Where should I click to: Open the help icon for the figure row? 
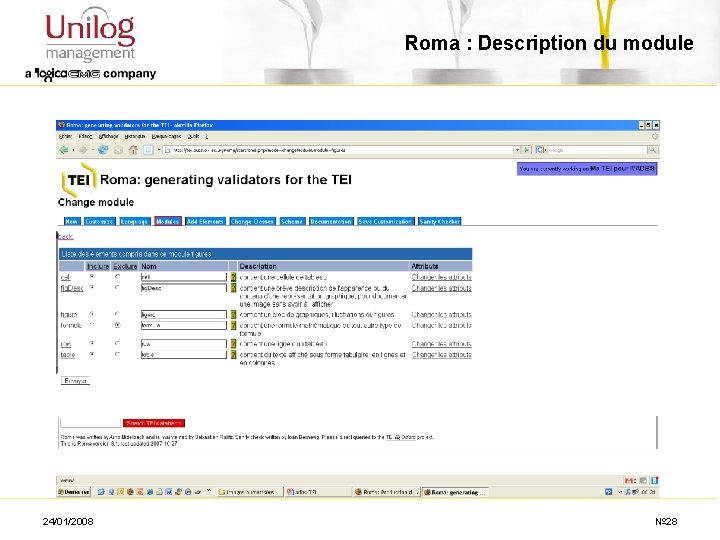pyautogui.click(x=233, y=315)
